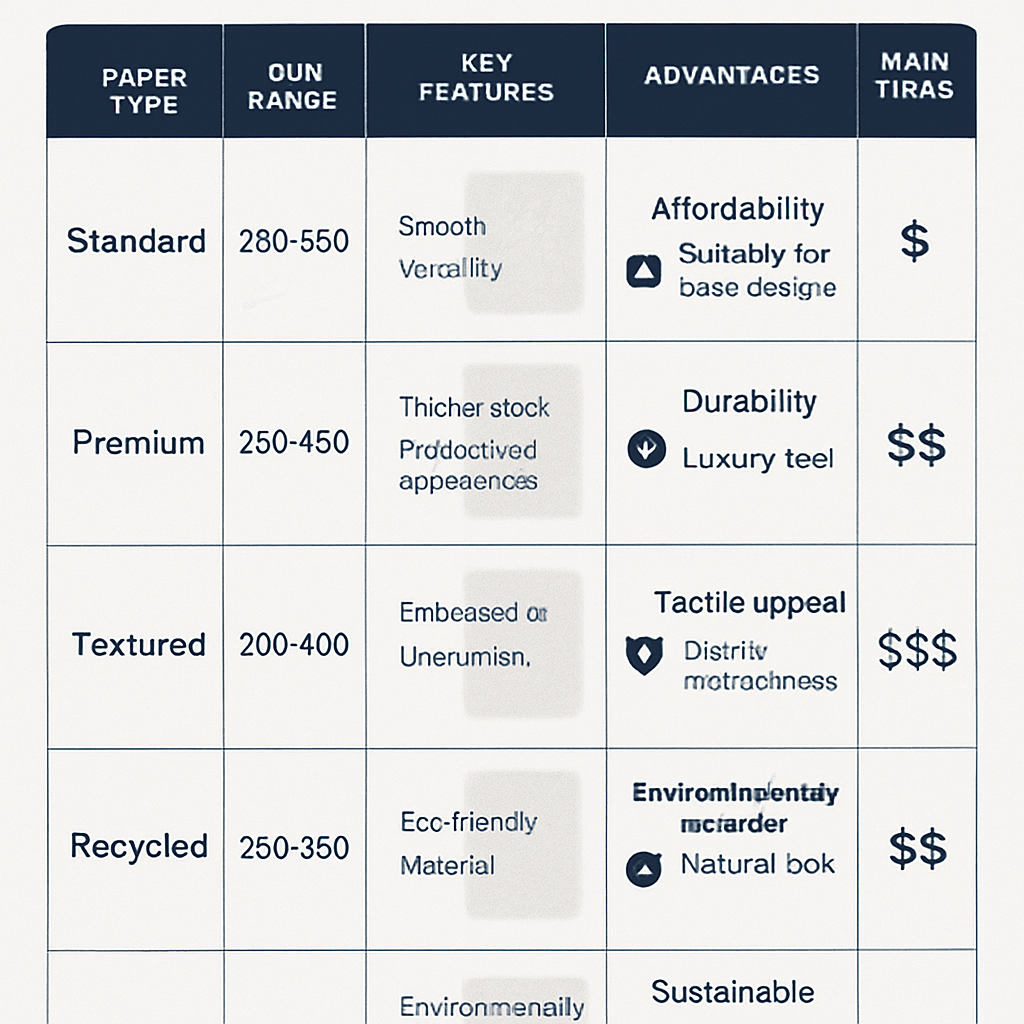The image size is (1024, 1024).
Task: Click the Affordability advantage text
Action: click(x=738, y=209)
